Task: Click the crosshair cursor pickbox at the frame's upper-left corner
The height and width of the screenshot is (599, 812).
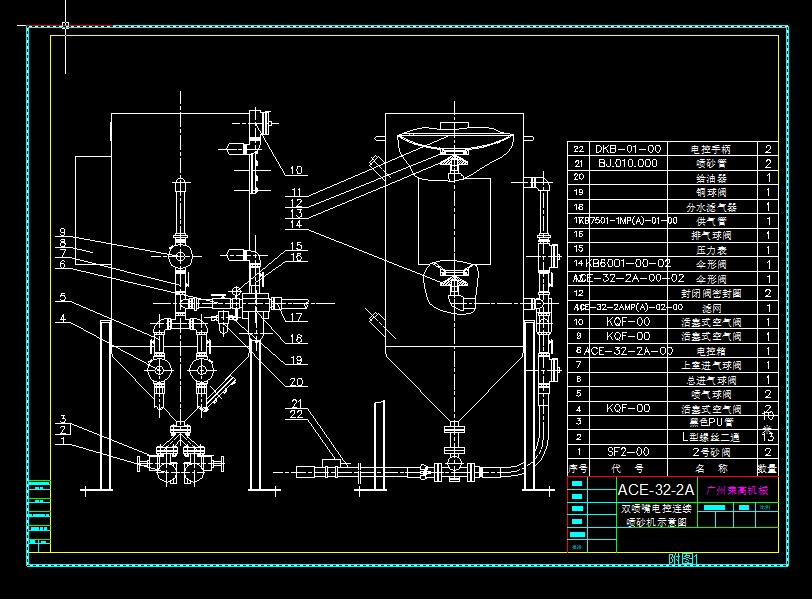Action: coord(65,25)
